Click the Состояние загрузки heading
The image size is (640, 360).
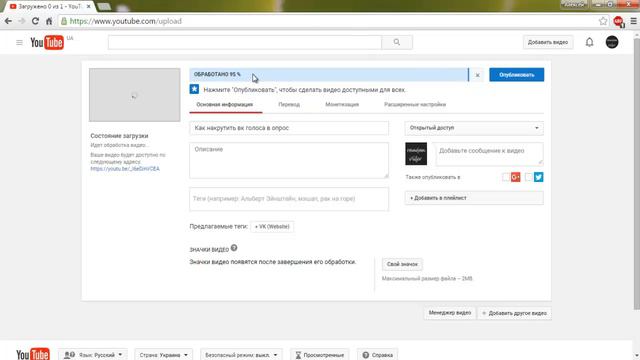point(119,136)
